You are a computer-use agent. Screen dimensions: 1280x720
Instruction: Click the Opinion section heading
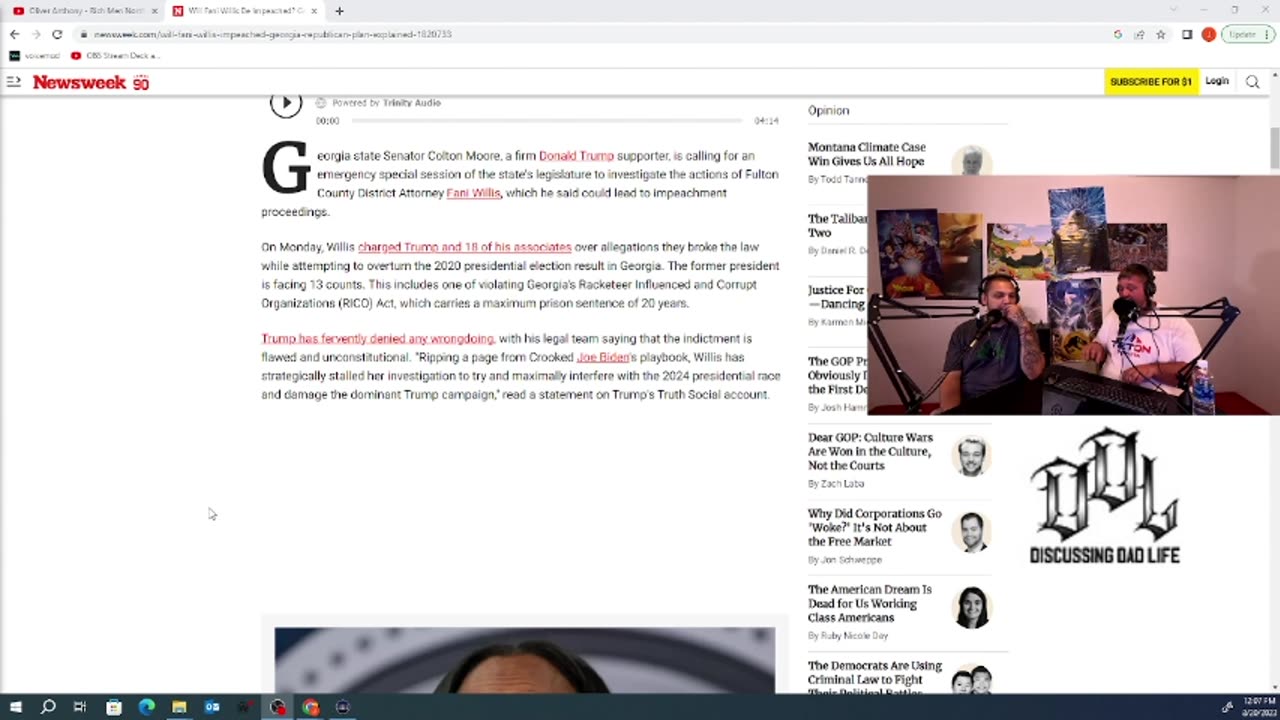coord(828,111)
